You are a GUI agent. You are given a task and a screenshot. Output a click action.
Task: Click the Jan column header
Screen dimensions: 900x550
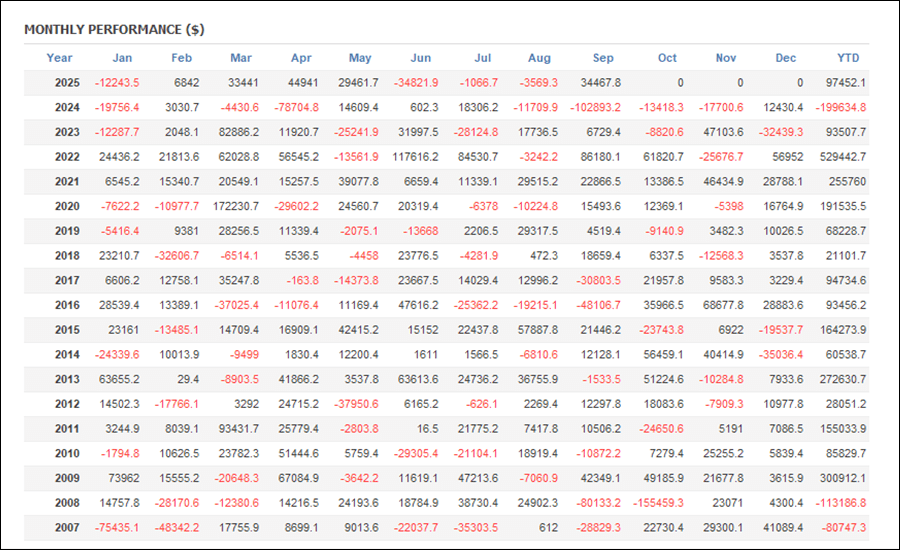[122, 58]
